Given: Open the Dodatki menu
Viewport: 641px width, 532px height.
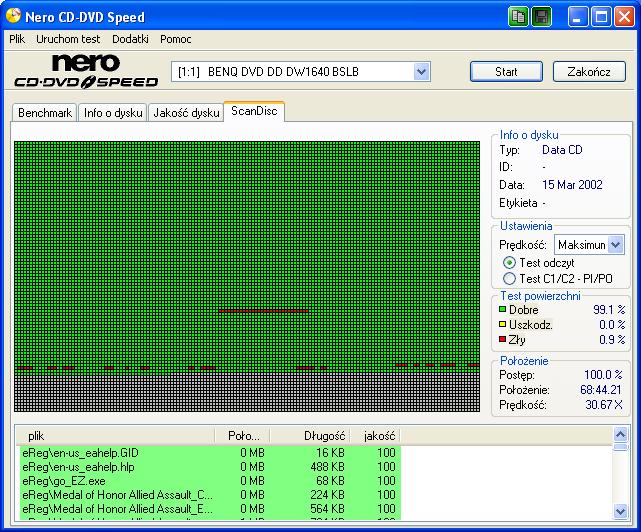Looking at the screenshot, I should 130,39.
